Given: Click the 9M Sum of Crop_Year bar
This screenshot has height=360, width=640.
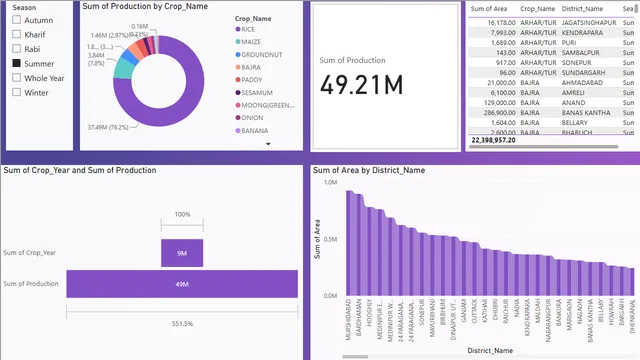Looking at the screenshot, I should click(182, 253).
